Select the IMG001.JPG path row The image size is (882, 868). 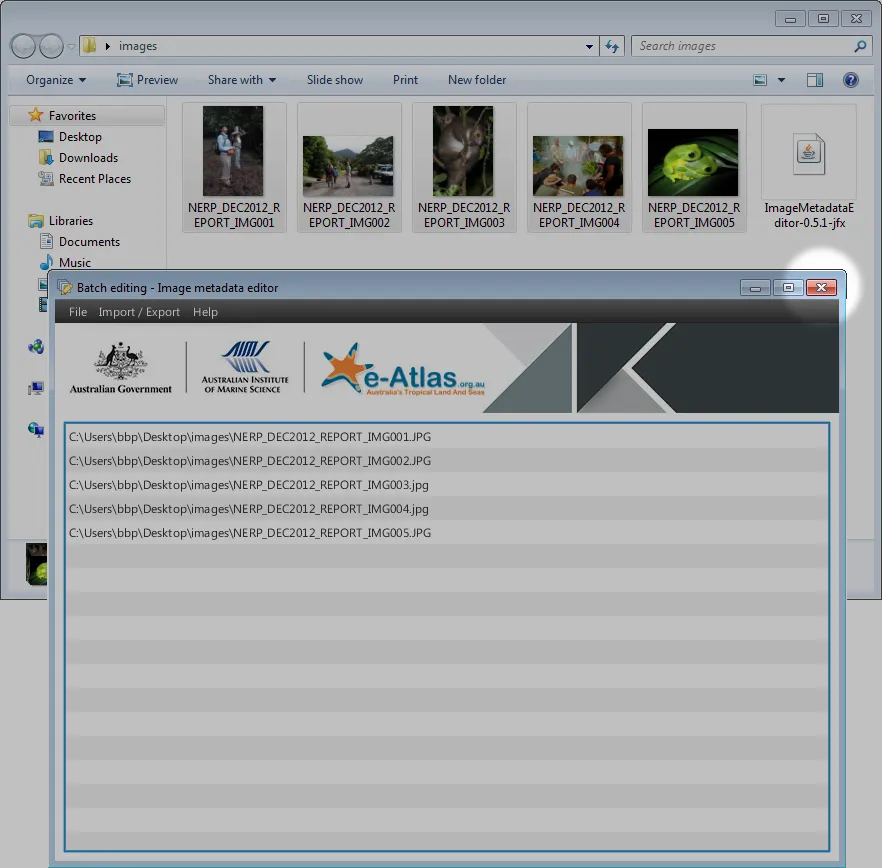(x=447, y=437)
